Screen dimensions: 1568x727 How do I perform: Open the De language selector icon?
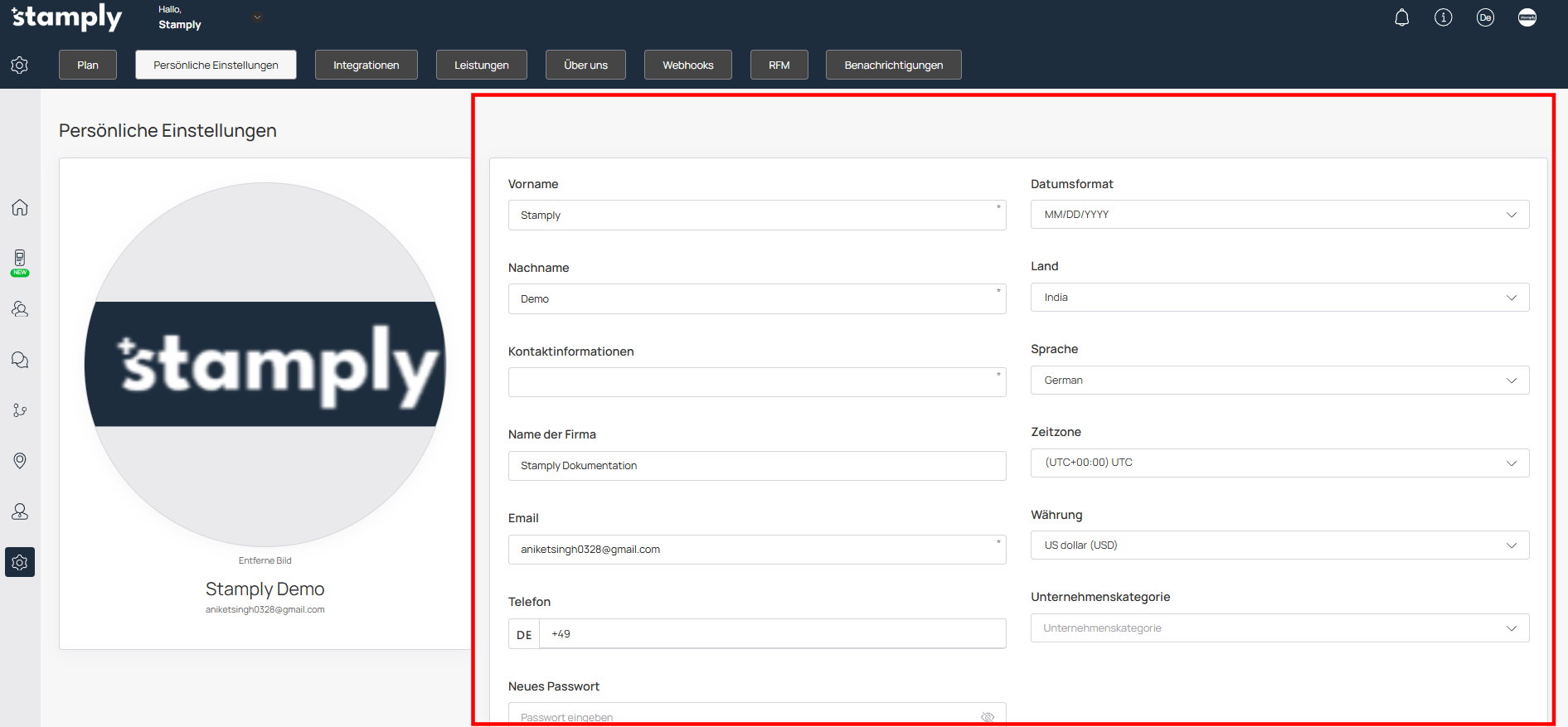coord(1484,17)
